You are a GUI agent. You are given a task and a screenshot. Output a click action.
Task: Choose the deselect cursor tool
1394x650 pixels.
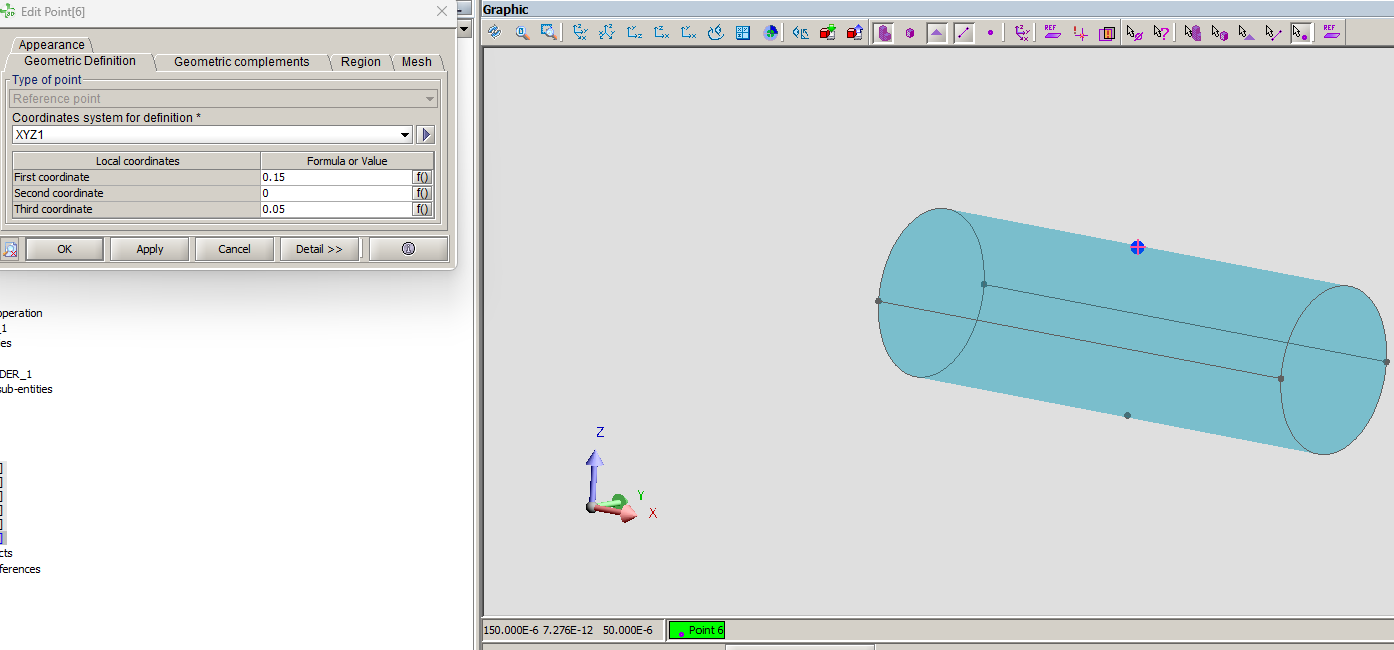click(1134, 33)
